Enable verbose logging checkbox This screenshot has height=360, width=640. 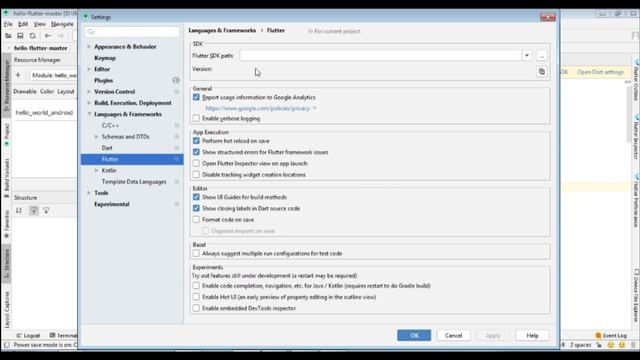[x=196, y=118]
